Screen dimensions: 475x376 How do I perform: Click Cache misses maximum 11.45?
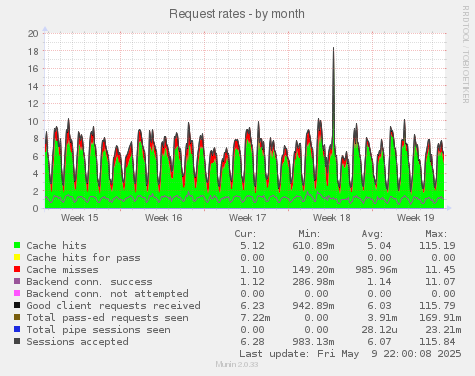(x=440, y=270)
